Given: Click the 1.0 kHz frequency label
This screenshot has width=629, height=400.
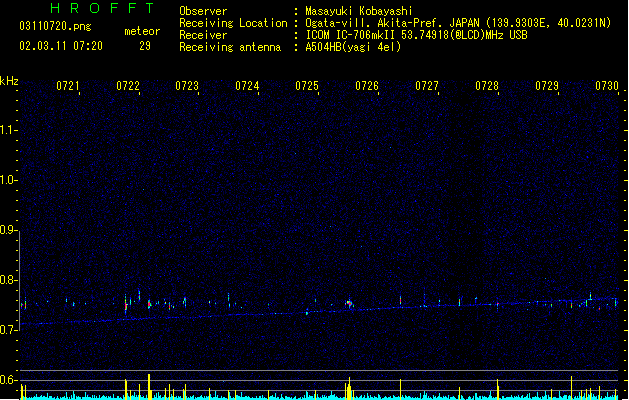Looking at the screenshot, I should [8, 180].
